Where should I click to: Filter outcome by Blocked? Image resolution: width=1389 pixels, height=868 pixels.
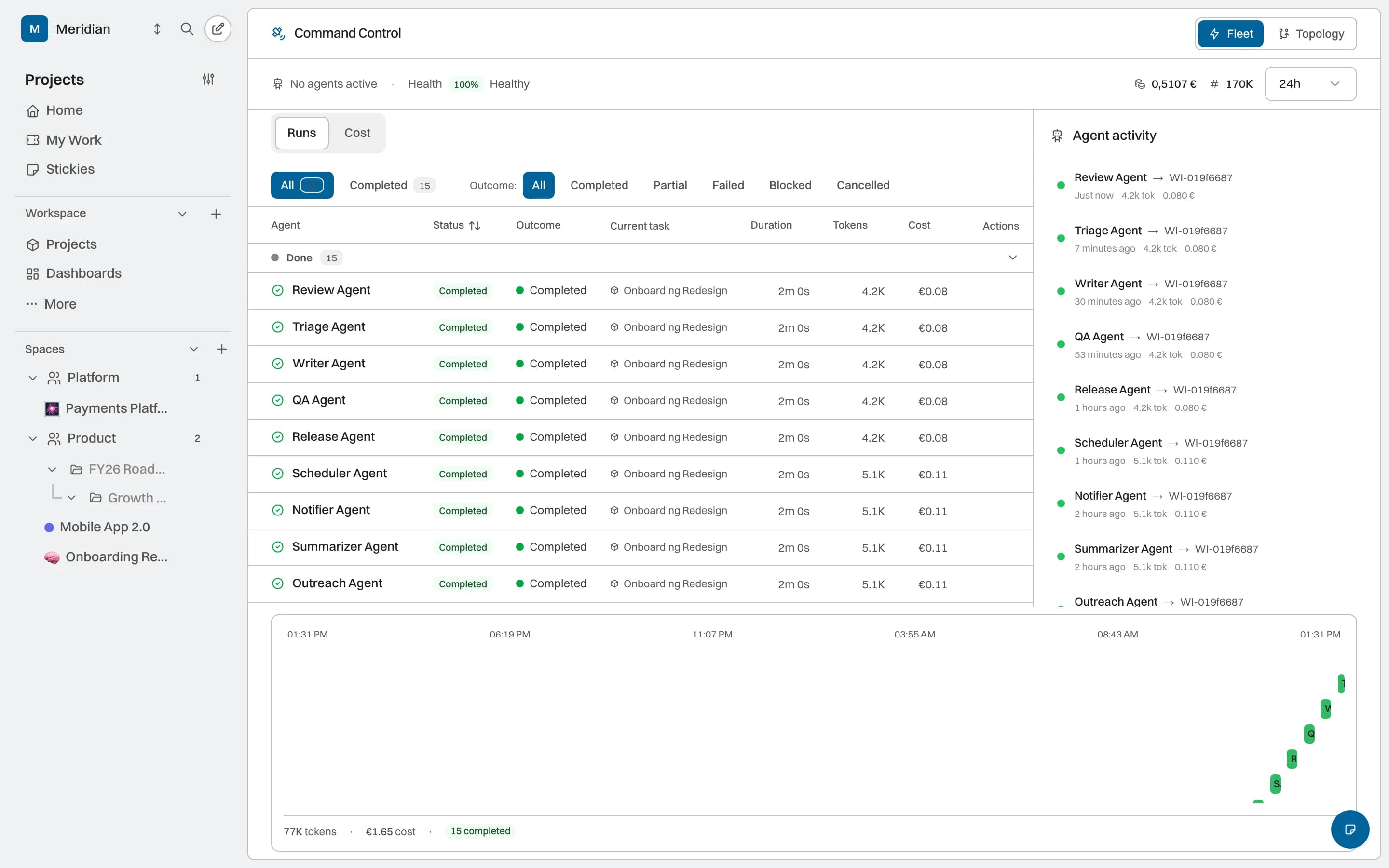pos(790,185)
